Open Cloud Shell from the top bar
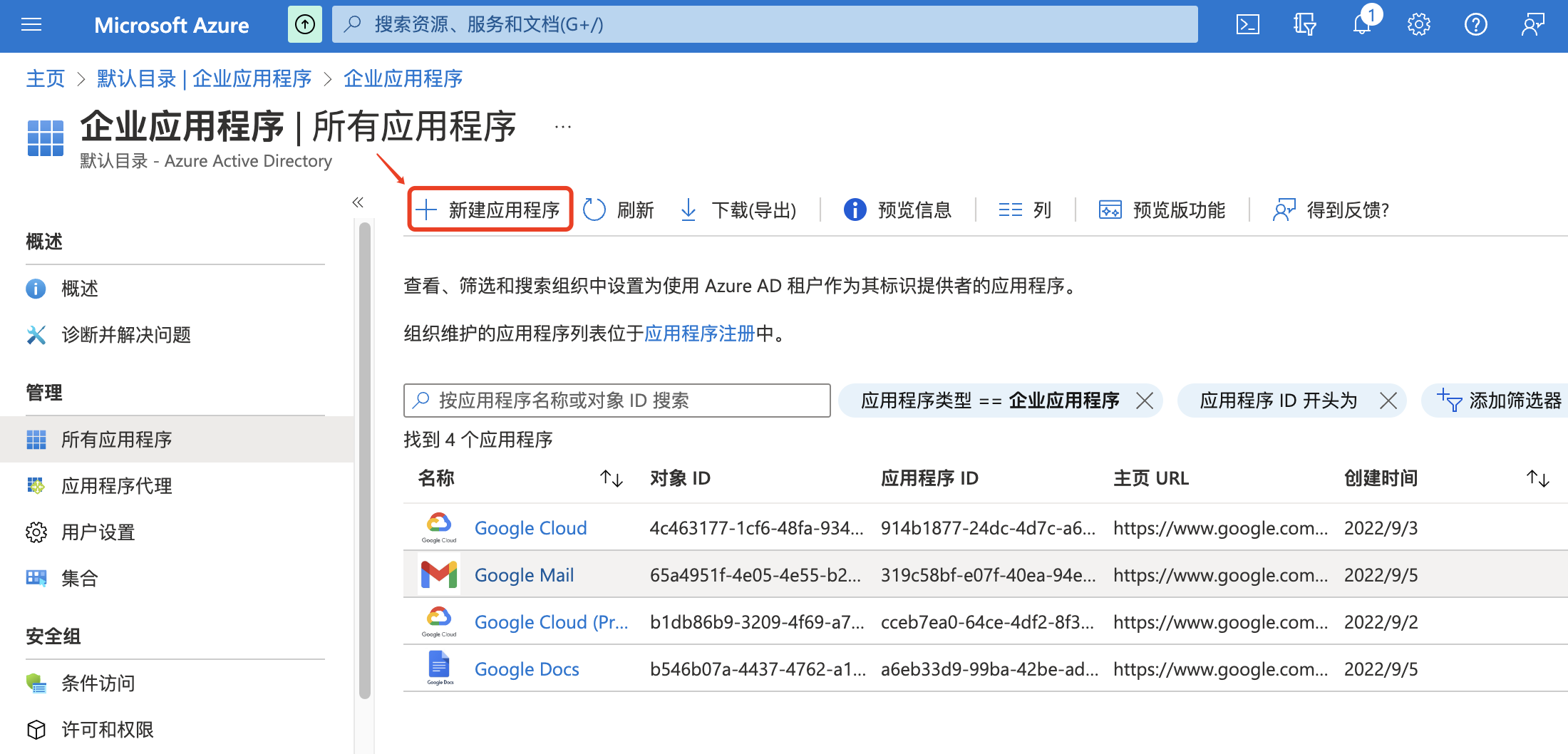This screenshot has height=754, width=1568. pos(1247,25)
